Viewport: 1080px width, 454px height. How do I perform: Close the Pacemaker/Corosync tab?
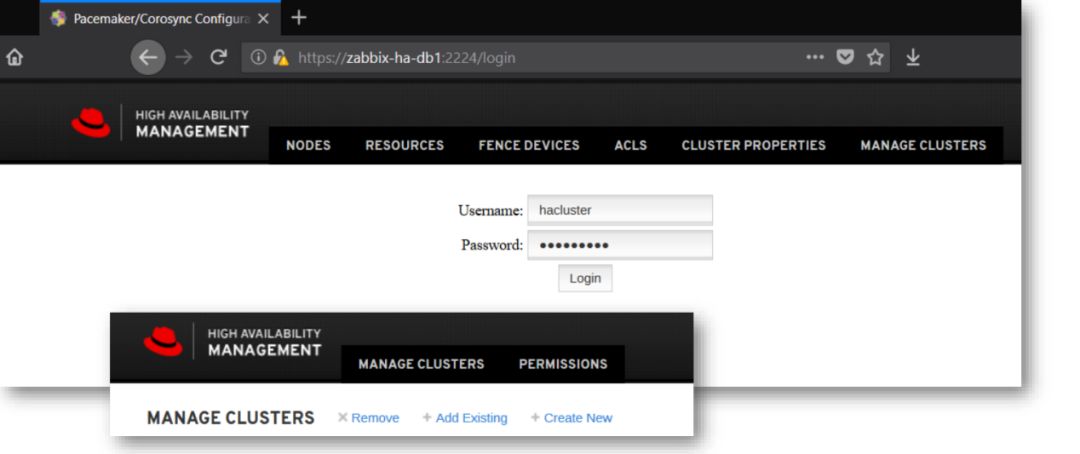263,19
